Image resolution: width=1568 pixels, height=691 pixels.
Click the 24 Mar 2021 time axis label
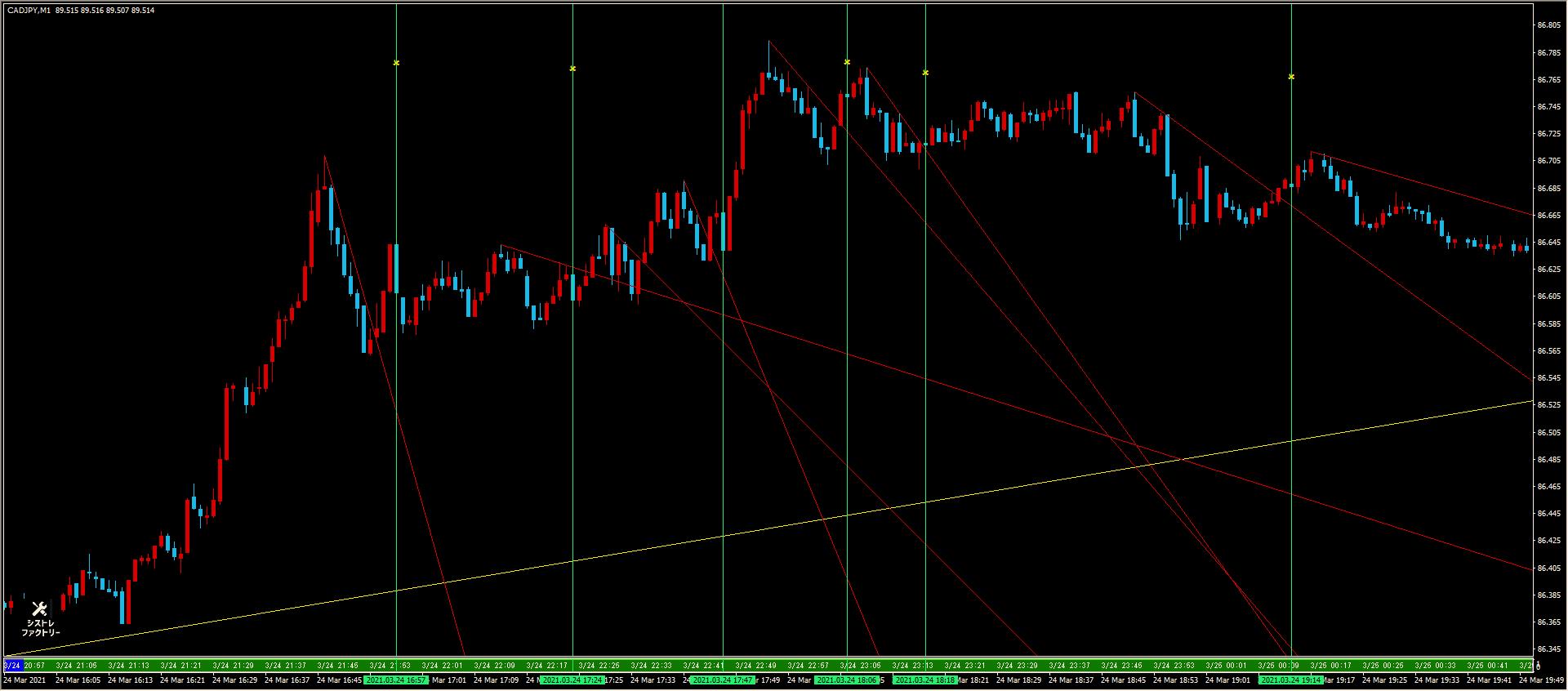click(x=24, y=680)
